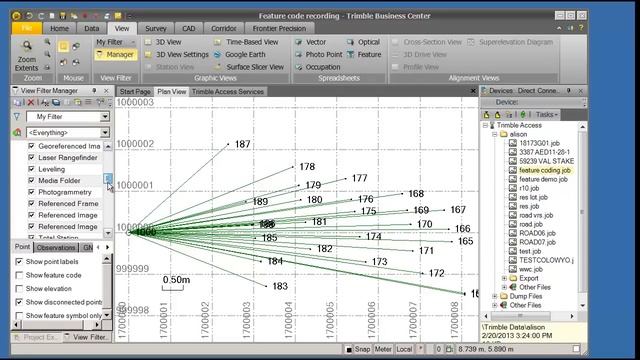Click the red X delete filter icon

pos(30,102)
